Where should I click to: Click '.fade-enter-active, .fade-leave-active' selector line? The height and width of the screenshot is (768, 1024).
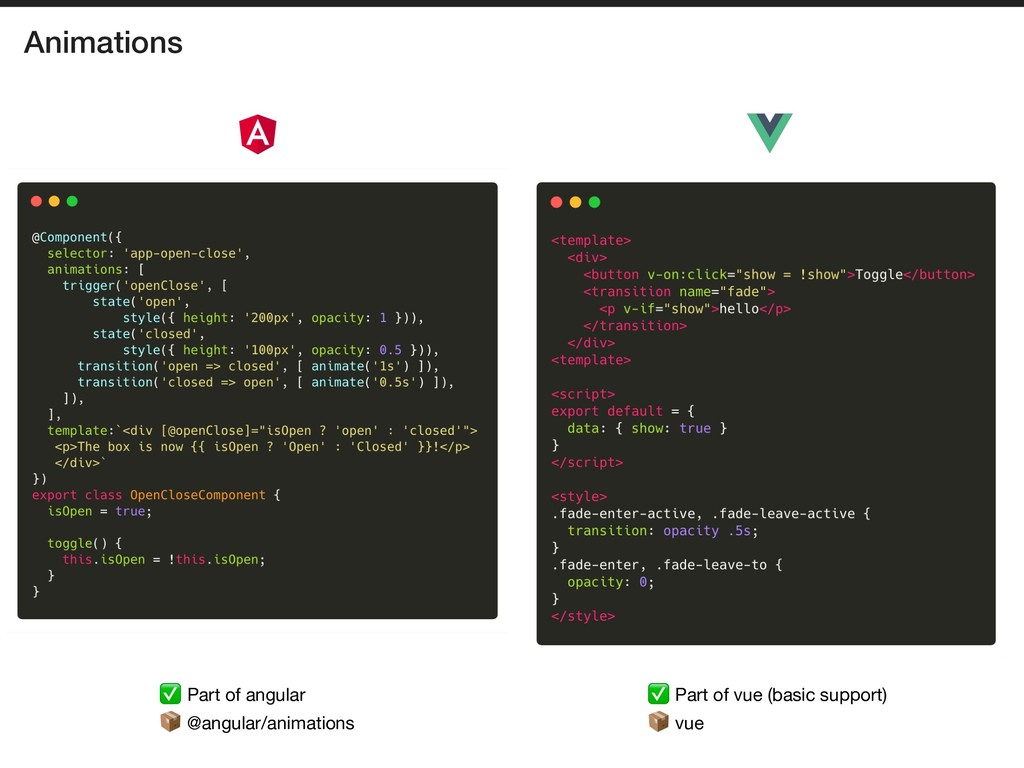(x=711, y=514)
